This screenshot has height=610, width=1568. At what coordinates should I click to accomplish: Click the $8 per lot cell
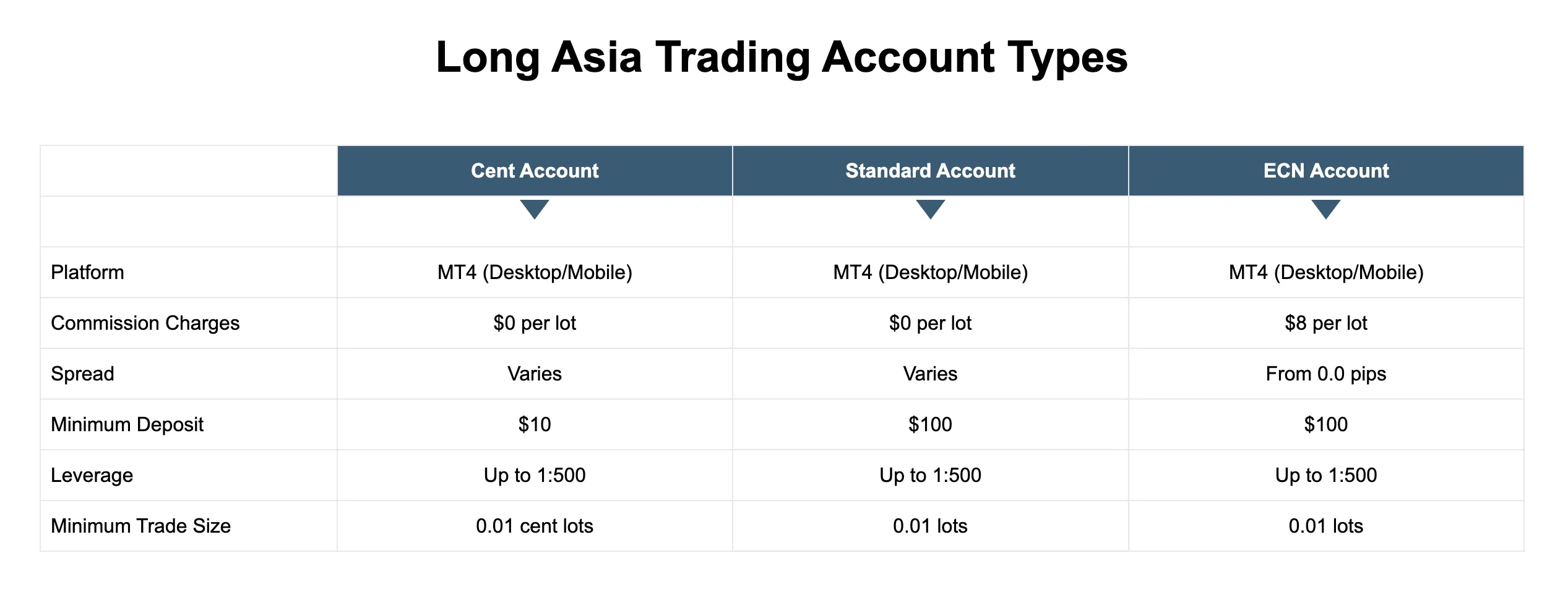click(1326, 323)
